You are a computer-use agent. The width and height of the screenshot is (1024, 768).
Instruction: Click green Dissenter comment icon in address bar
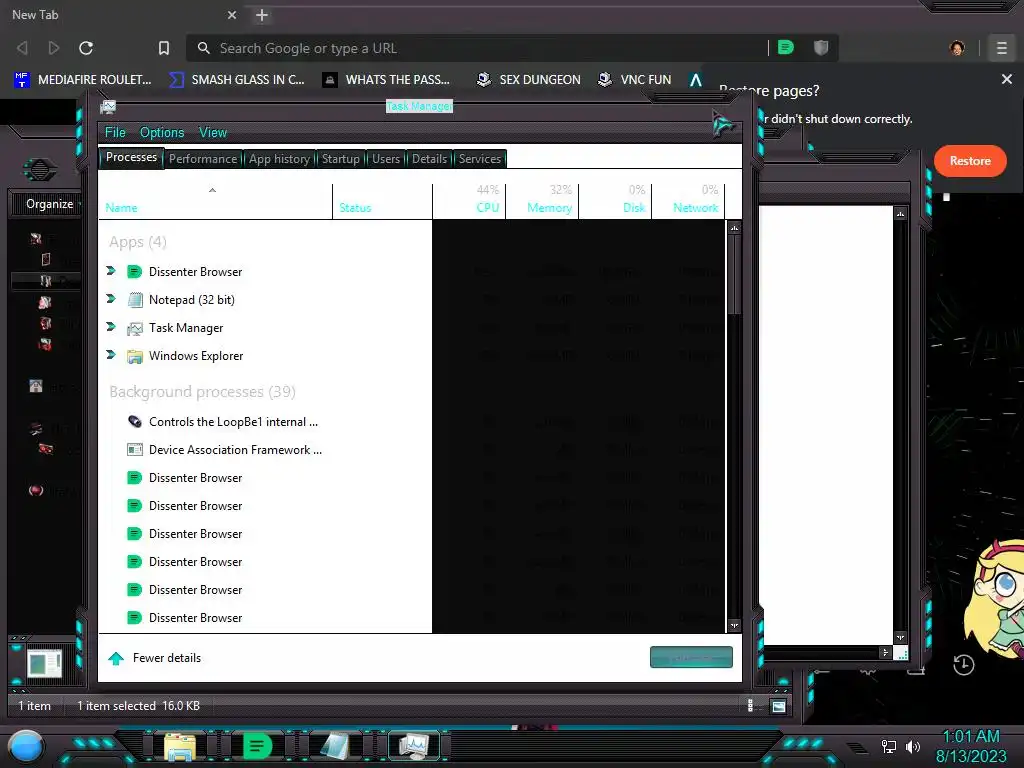[786, 48]
